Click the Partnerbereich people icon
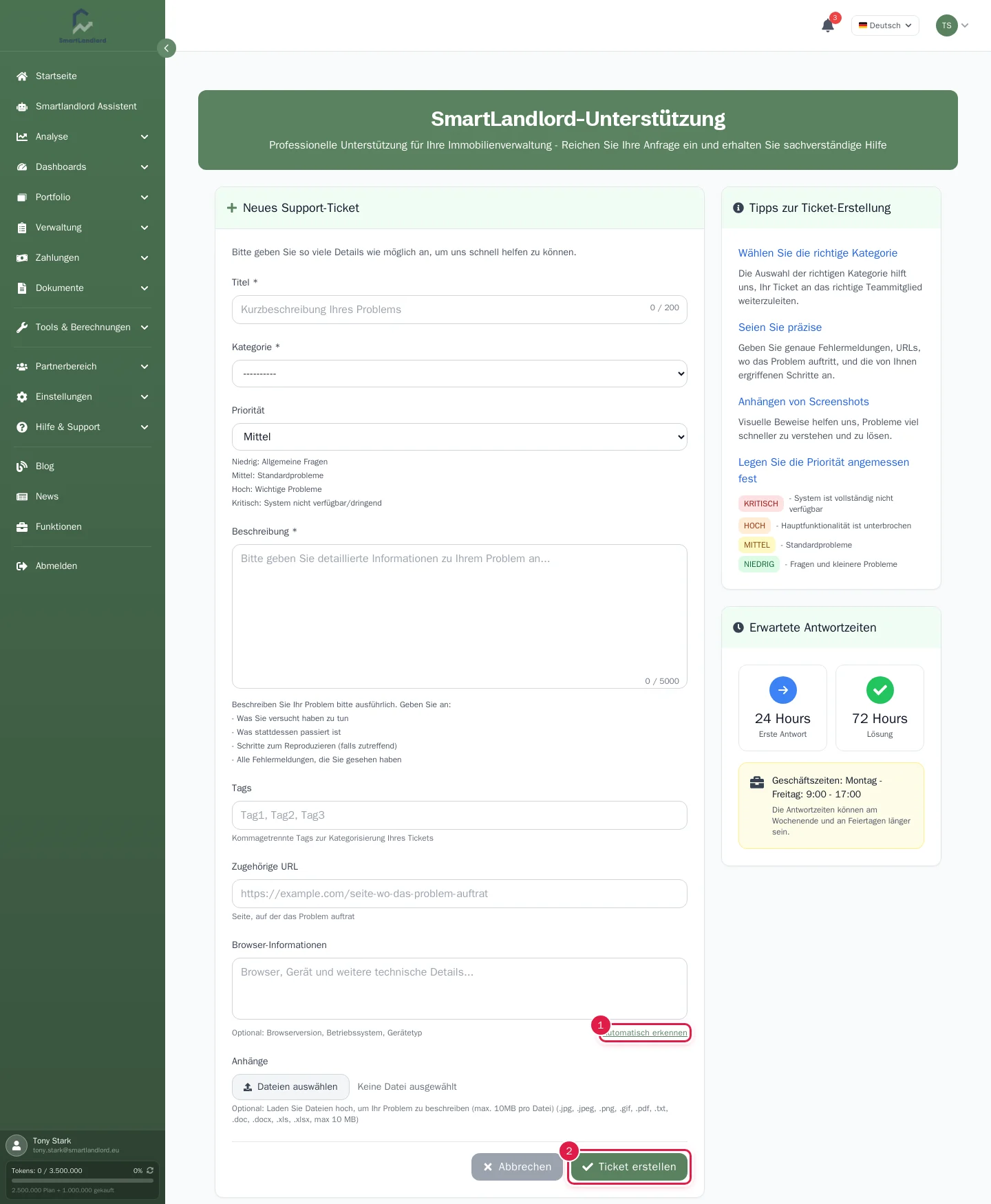 click(x=22, y=367)
